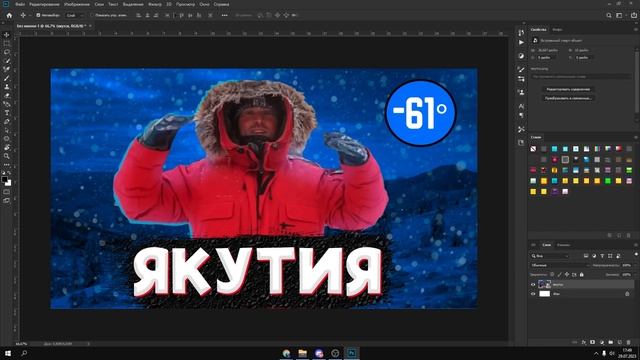
Task: Click the lock all padlock icon
Action: click(582, 274)
